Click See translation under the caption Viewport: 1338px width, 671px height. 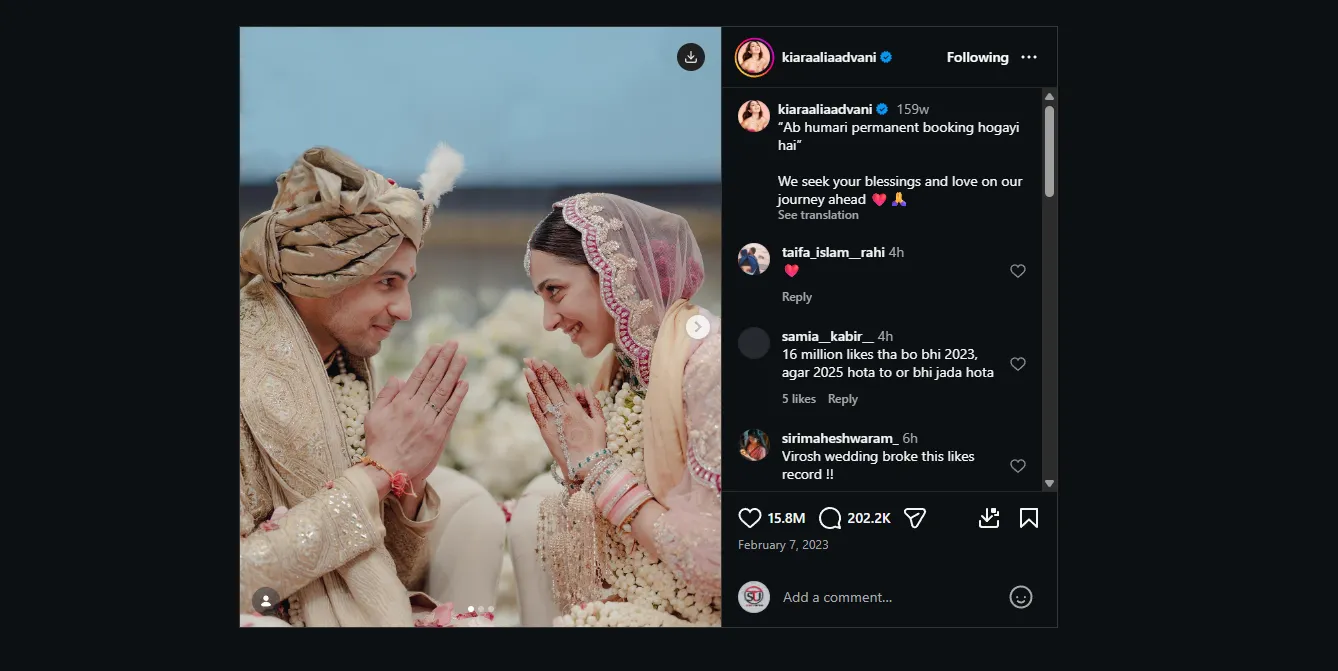pos(818,215)
